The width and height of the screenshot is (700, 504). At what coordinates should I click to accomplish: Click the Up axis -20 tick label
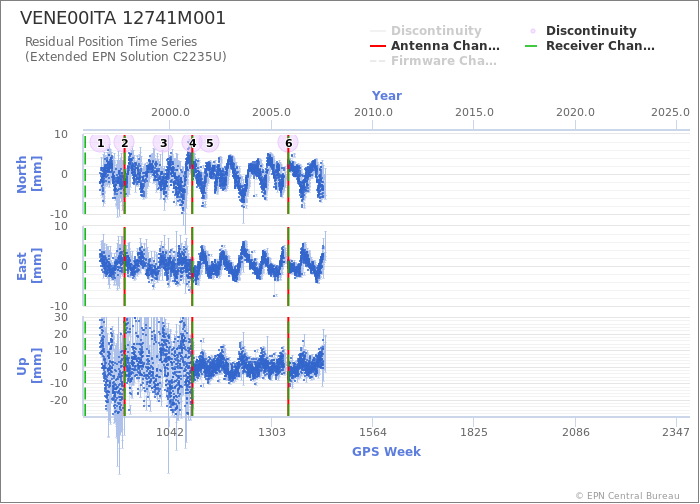pyautogui.click(x=58, y=400)
